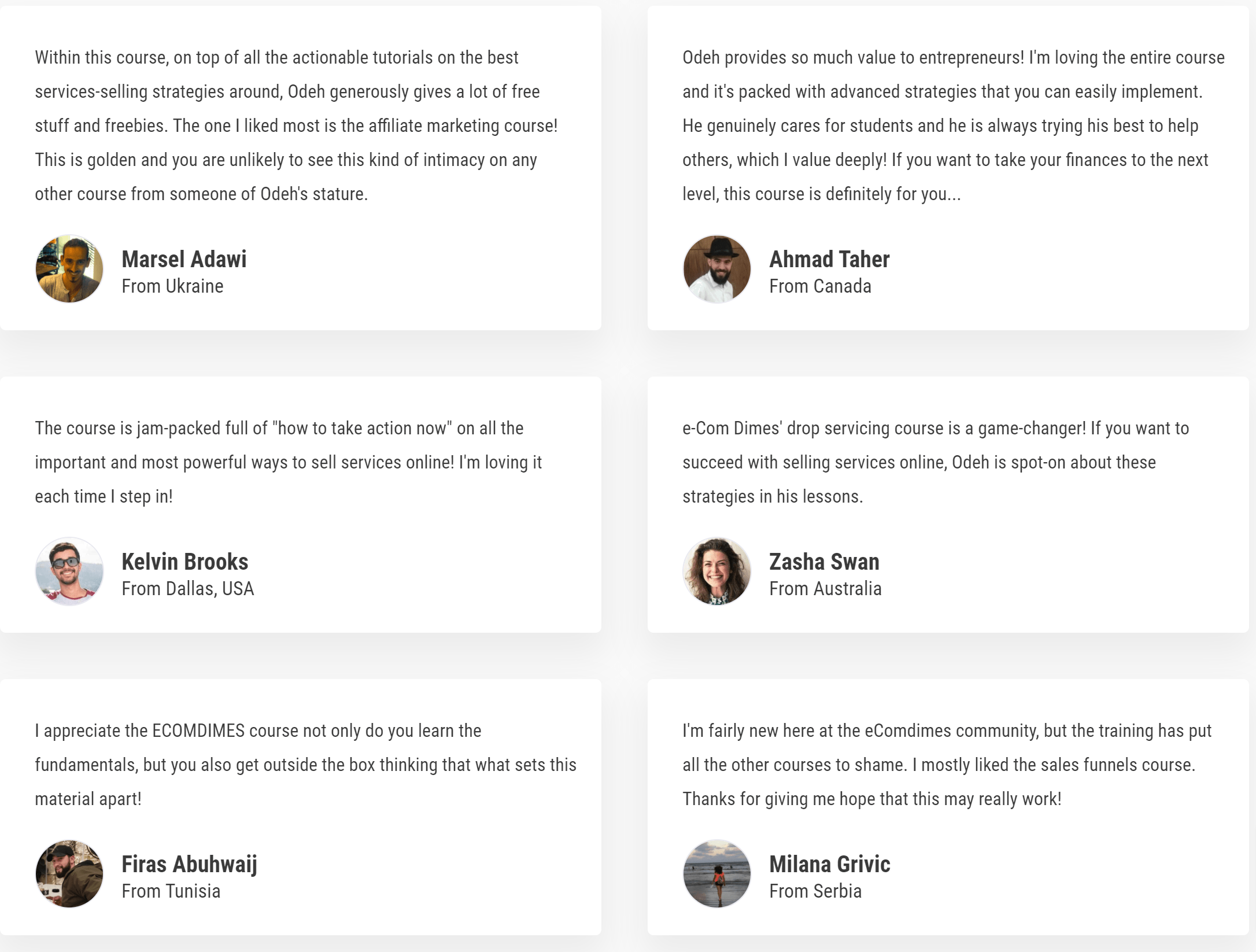Click the Firas Abuhwaij name heading
1256x952 pixels.
point(189,864)
